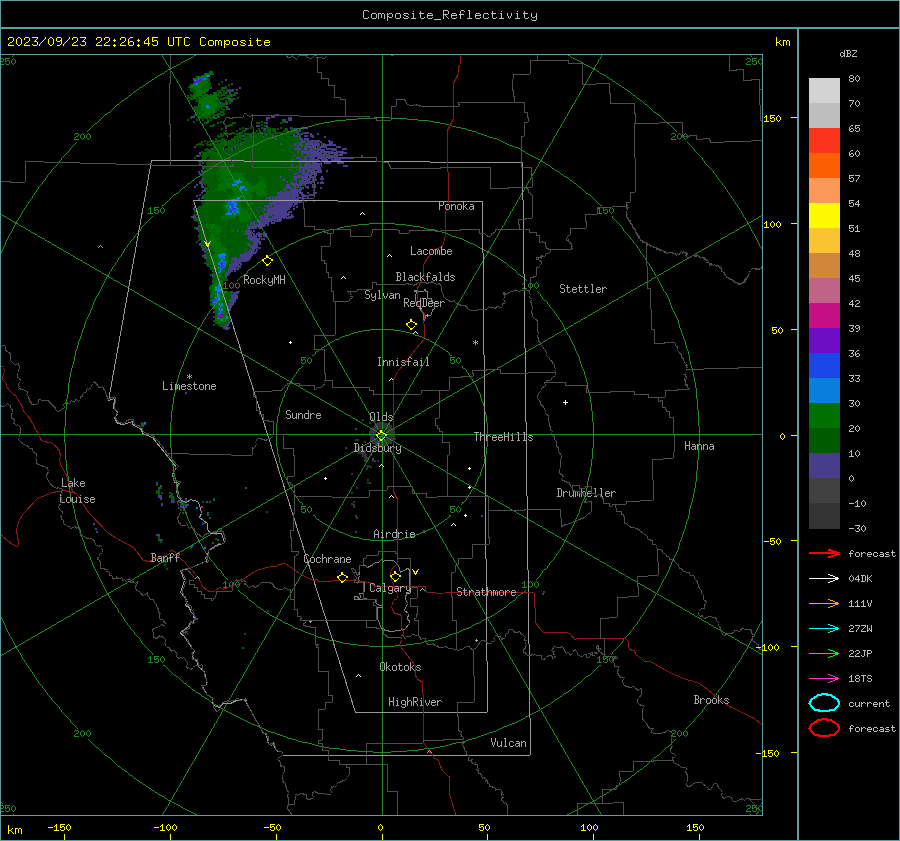The height and width of the screenshot is (841, 900).
Task: Click the Blackfalds town label
Action: tap(425, 277)
